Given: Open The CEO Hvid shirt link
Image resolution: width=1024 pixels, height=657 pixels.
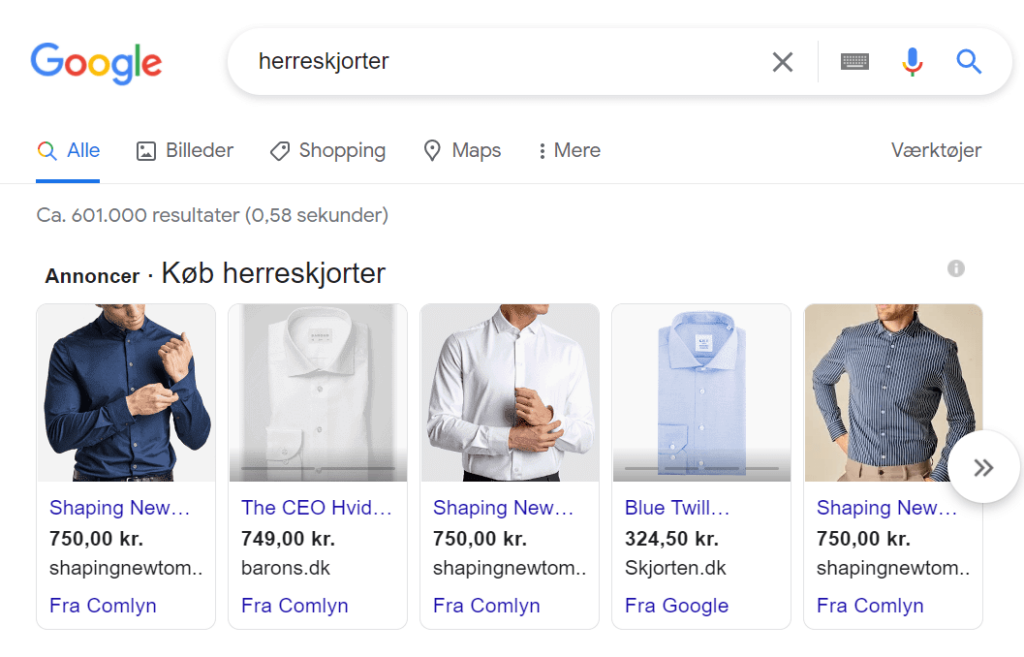Looking at the screenshot, I should pos(316,507).
